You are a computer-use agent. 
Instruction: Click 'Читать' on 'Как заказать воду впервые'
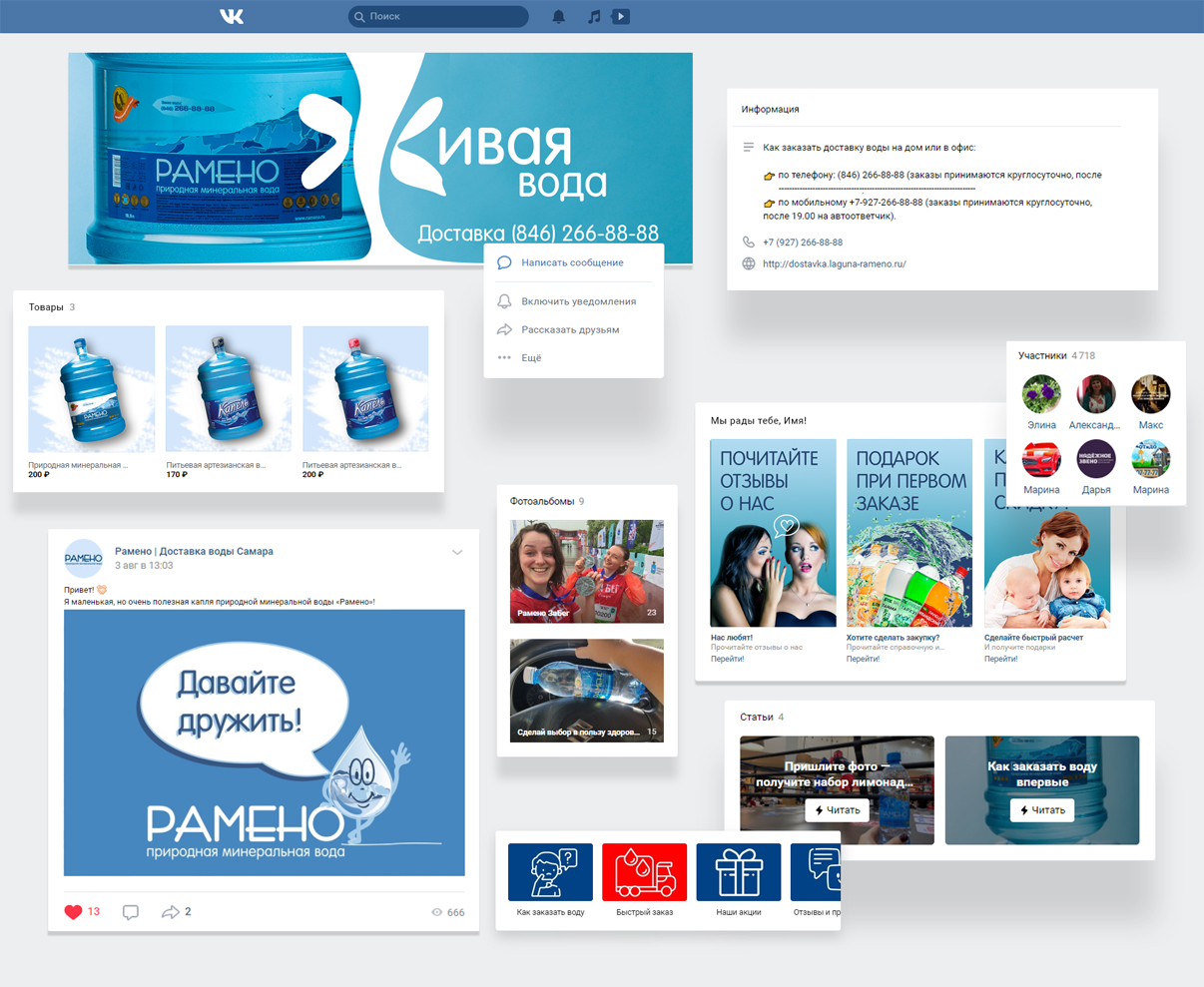tap(1042, 810)
